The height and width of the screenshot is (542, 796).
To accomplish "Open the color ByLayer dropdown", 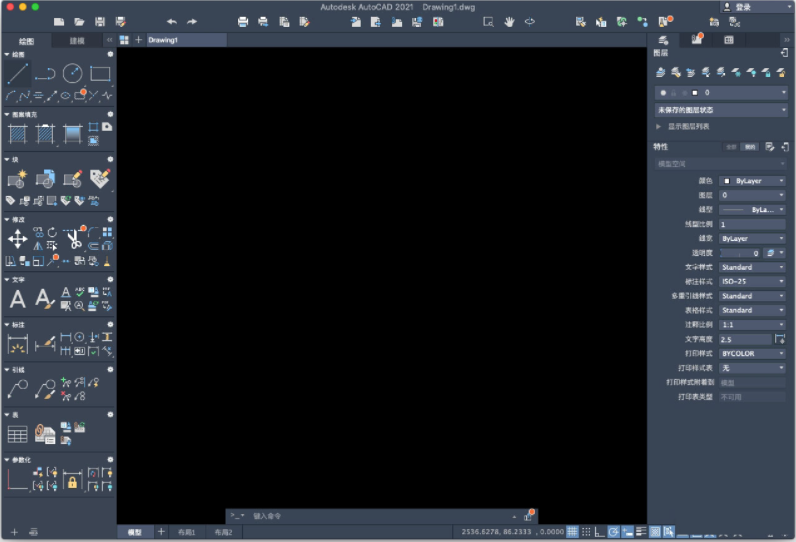I will (x=752, y=181).
